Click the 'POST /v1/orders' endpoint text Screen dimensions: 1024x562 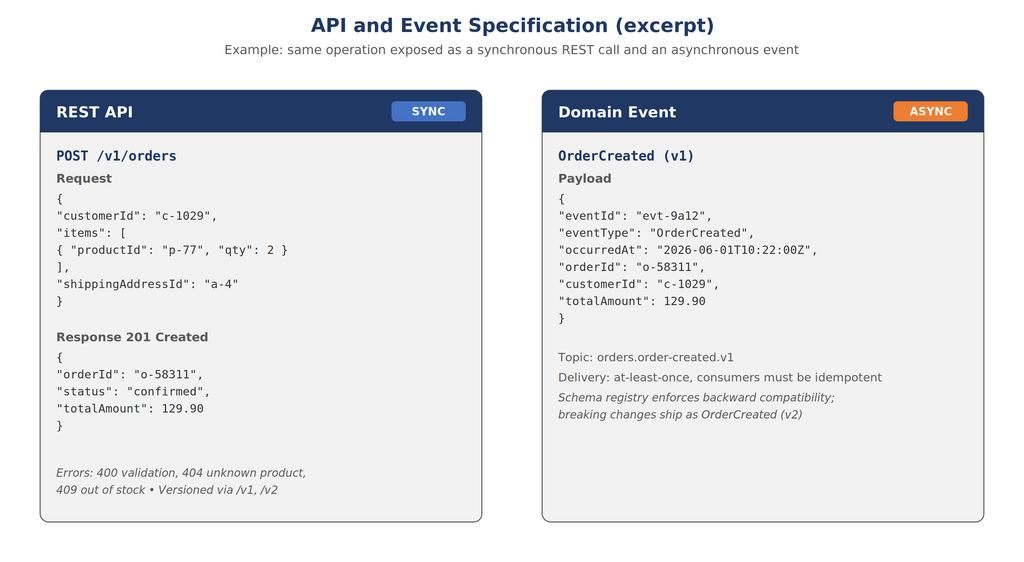(x=116, y=156)
